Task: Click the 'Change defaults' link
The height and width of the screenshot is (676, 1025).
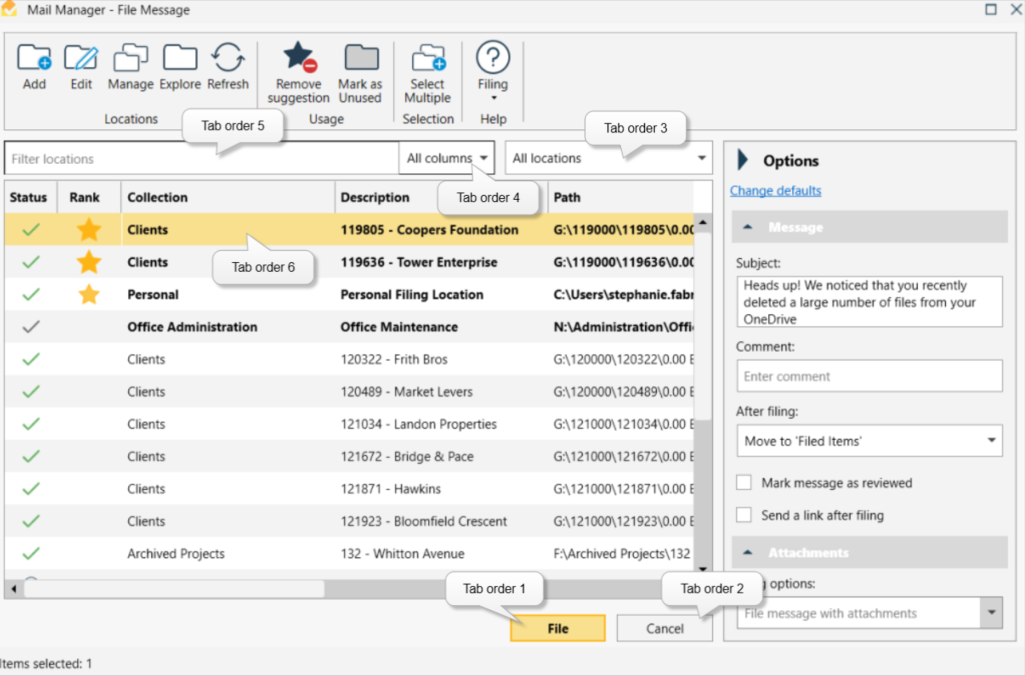Action: click(778, 189)
